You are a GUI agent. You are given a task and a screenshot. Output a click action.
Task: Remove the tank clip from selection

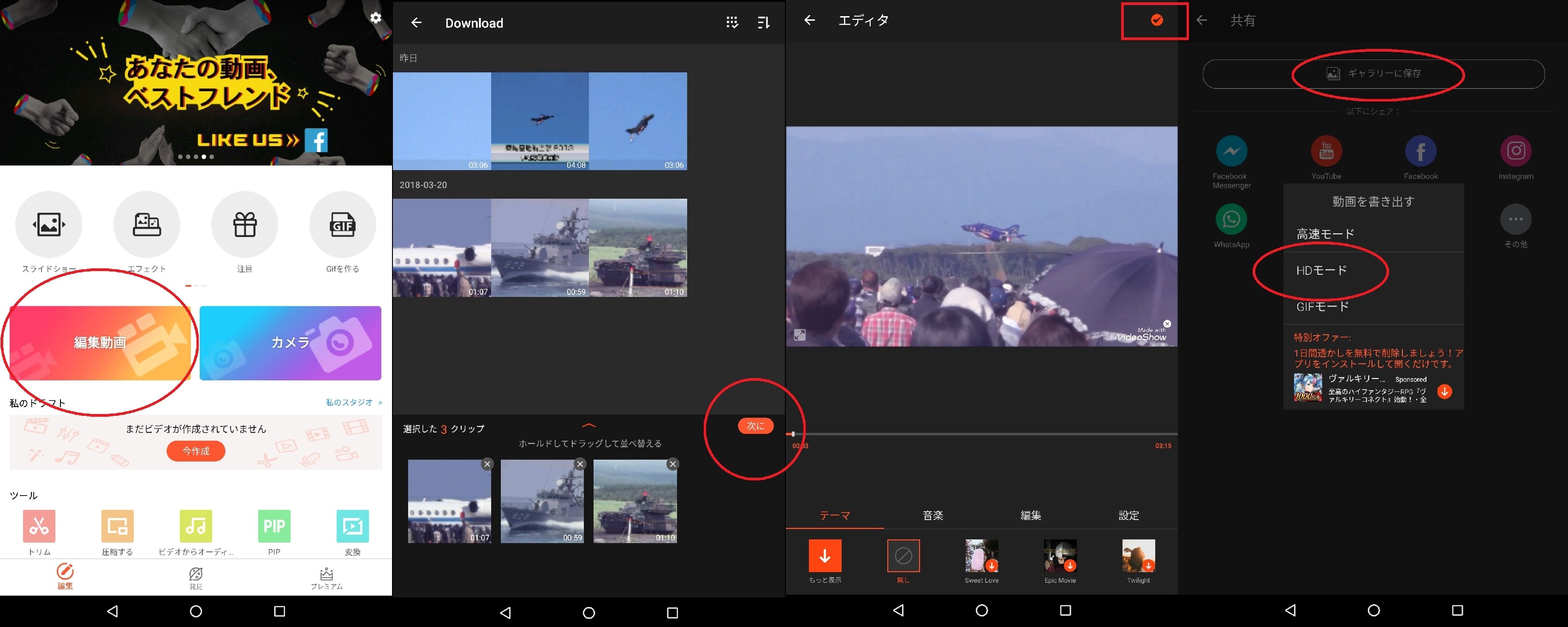(672, 464)
